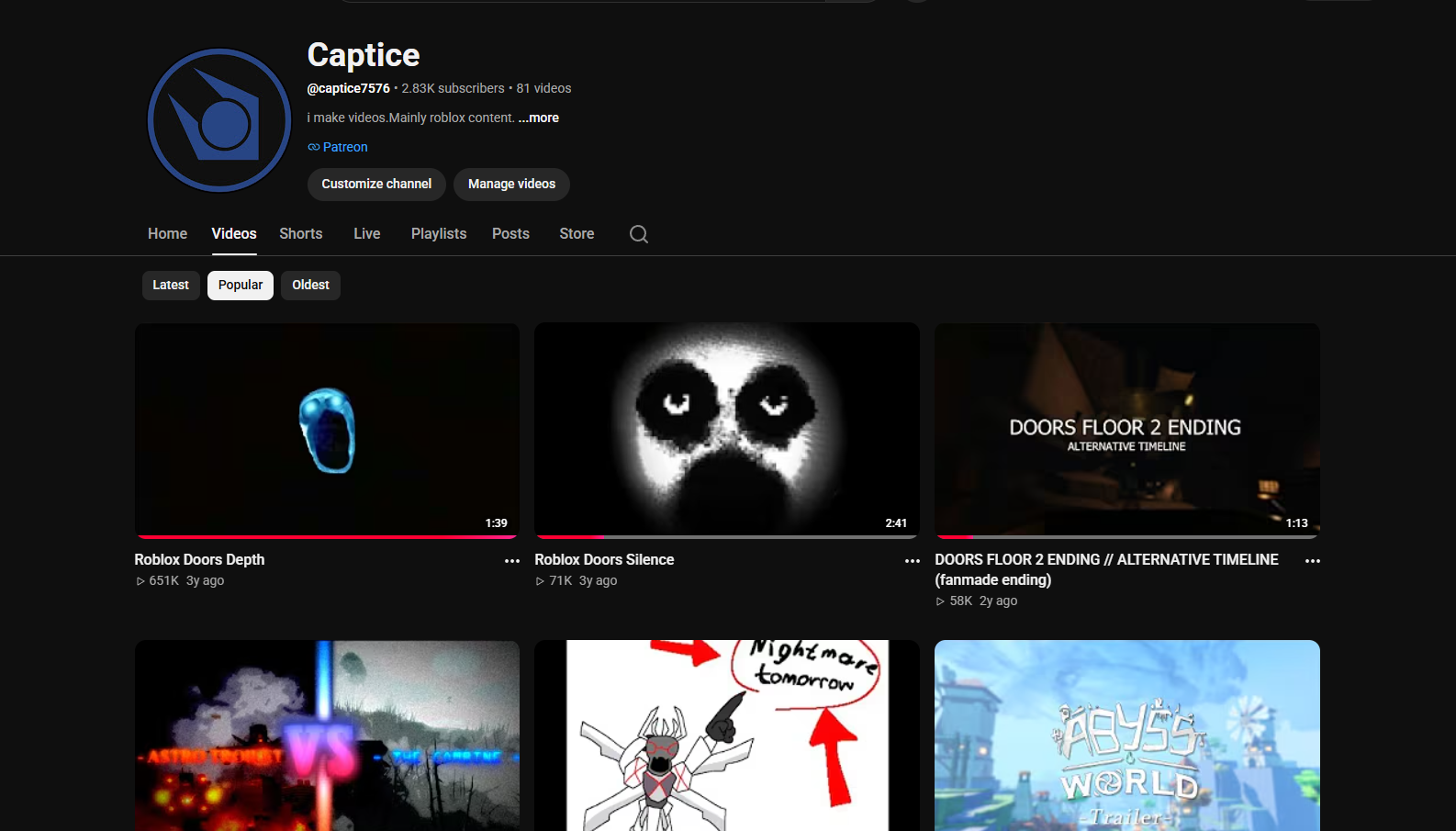The image size is (1456, 831).
Task: Click the watch progress bar under Roblox Doors Silence
Action: (x=727, y=536)
